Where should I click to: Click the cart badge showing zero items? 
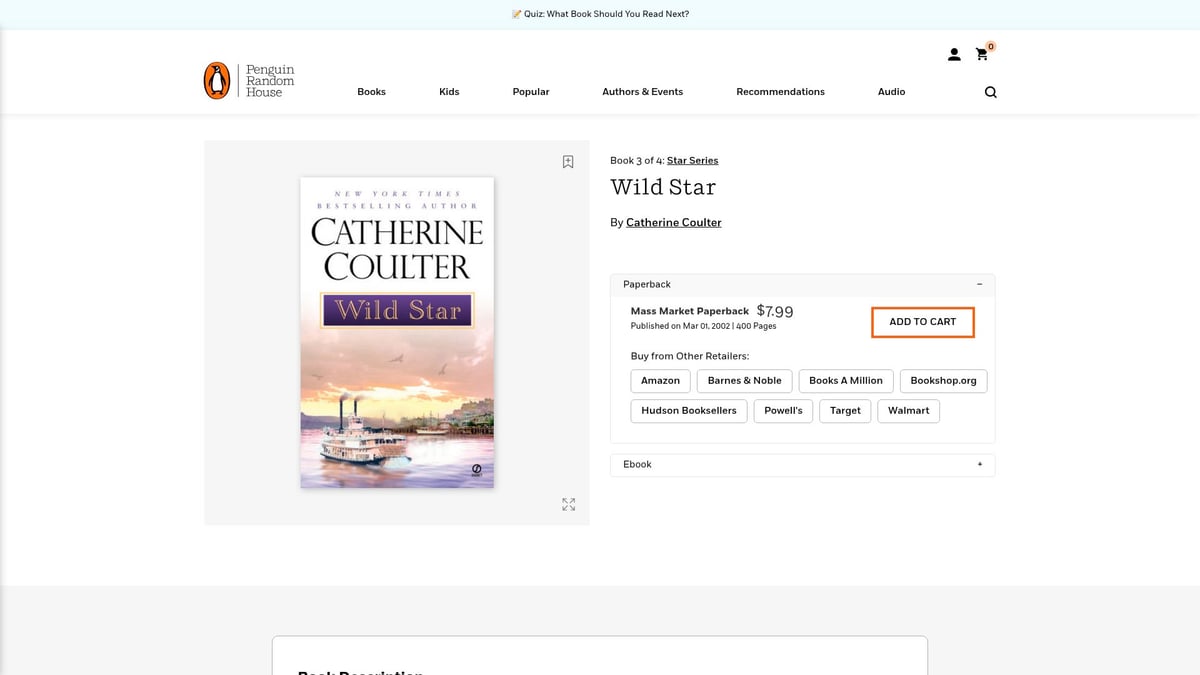coord(990,46)
